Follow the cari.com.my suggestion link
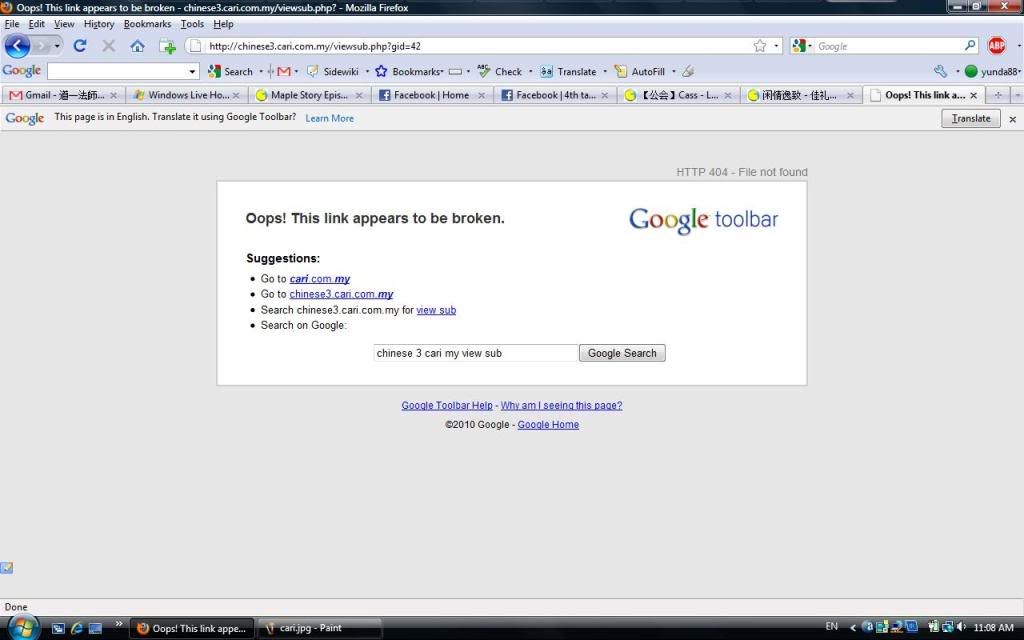The height and width of the screenshot is (640, 1024). (x=319, y=279)
